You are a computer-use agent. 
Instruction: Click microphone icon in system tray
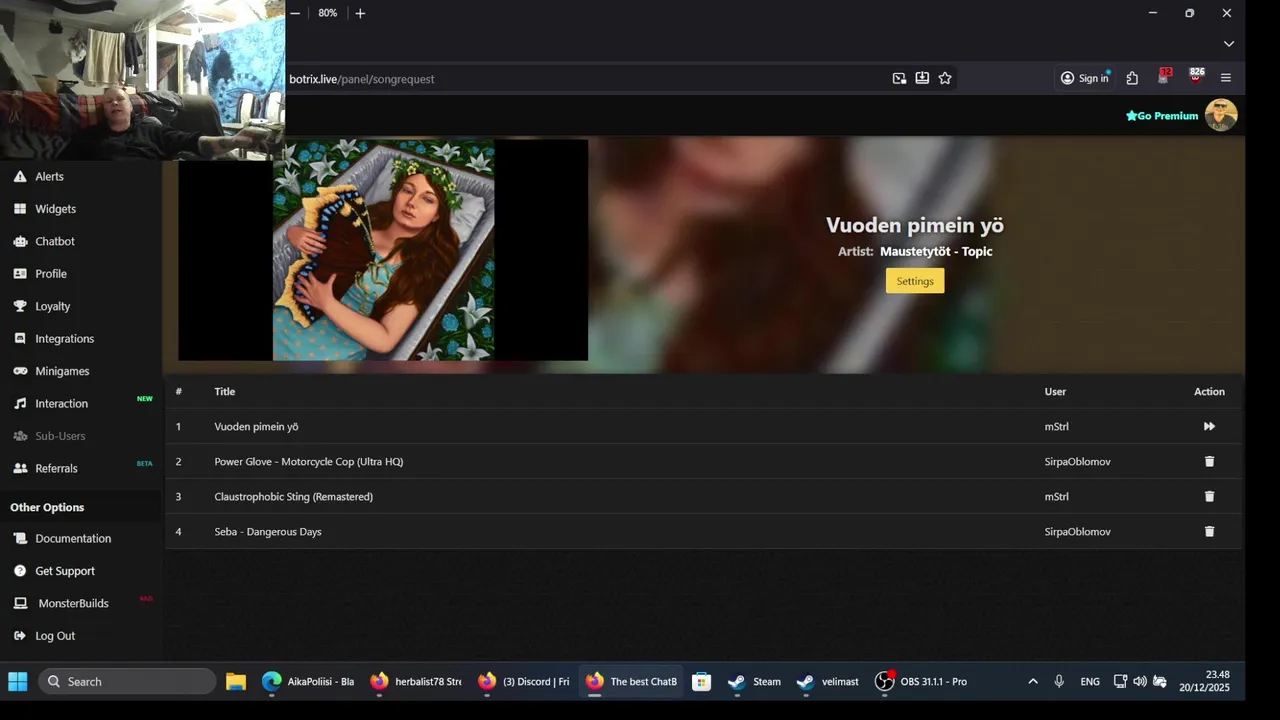click(1059, 682)
